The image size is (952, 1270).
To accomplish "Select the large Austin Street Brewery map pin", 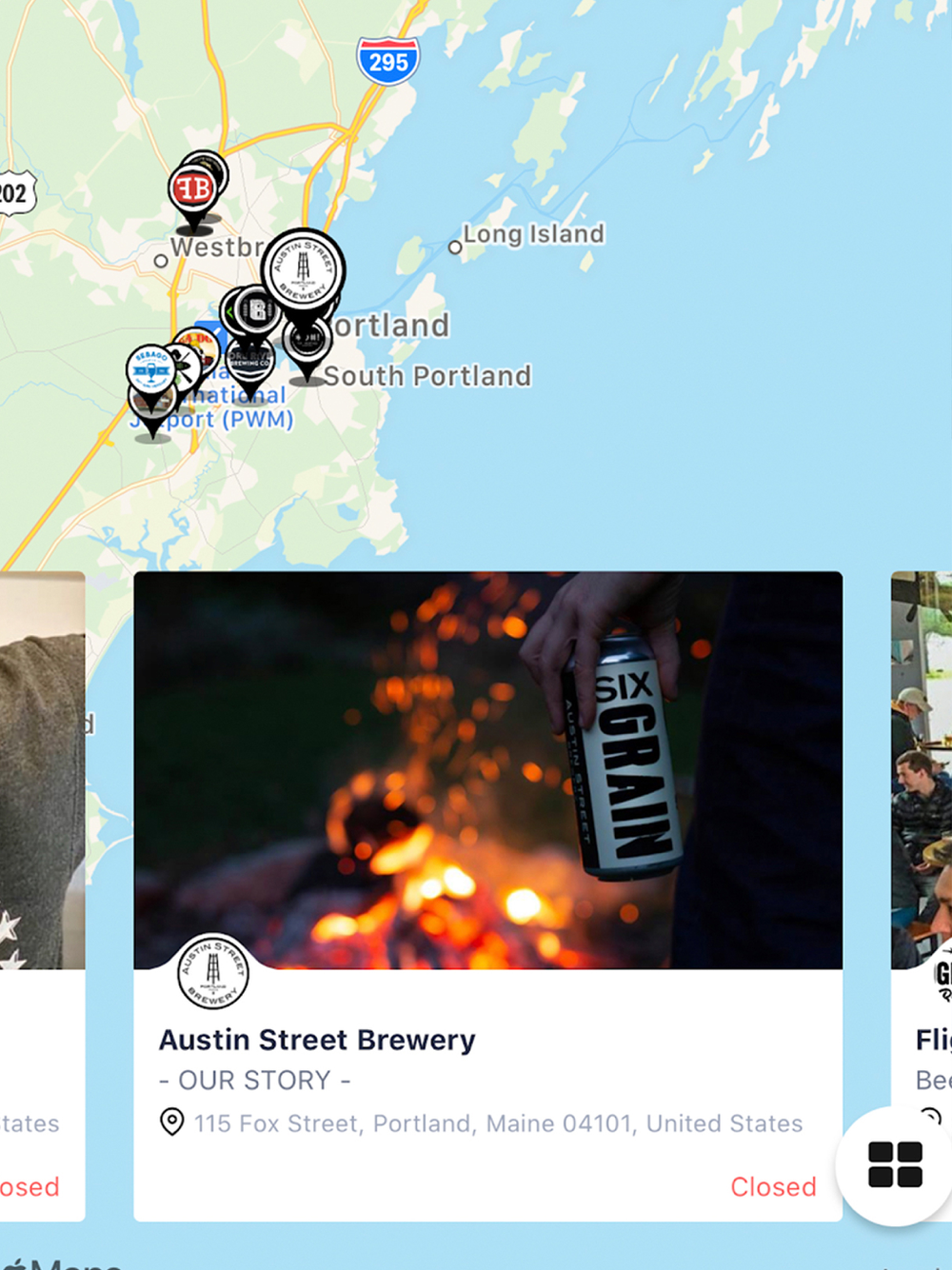I will click(x=303, y=270).
